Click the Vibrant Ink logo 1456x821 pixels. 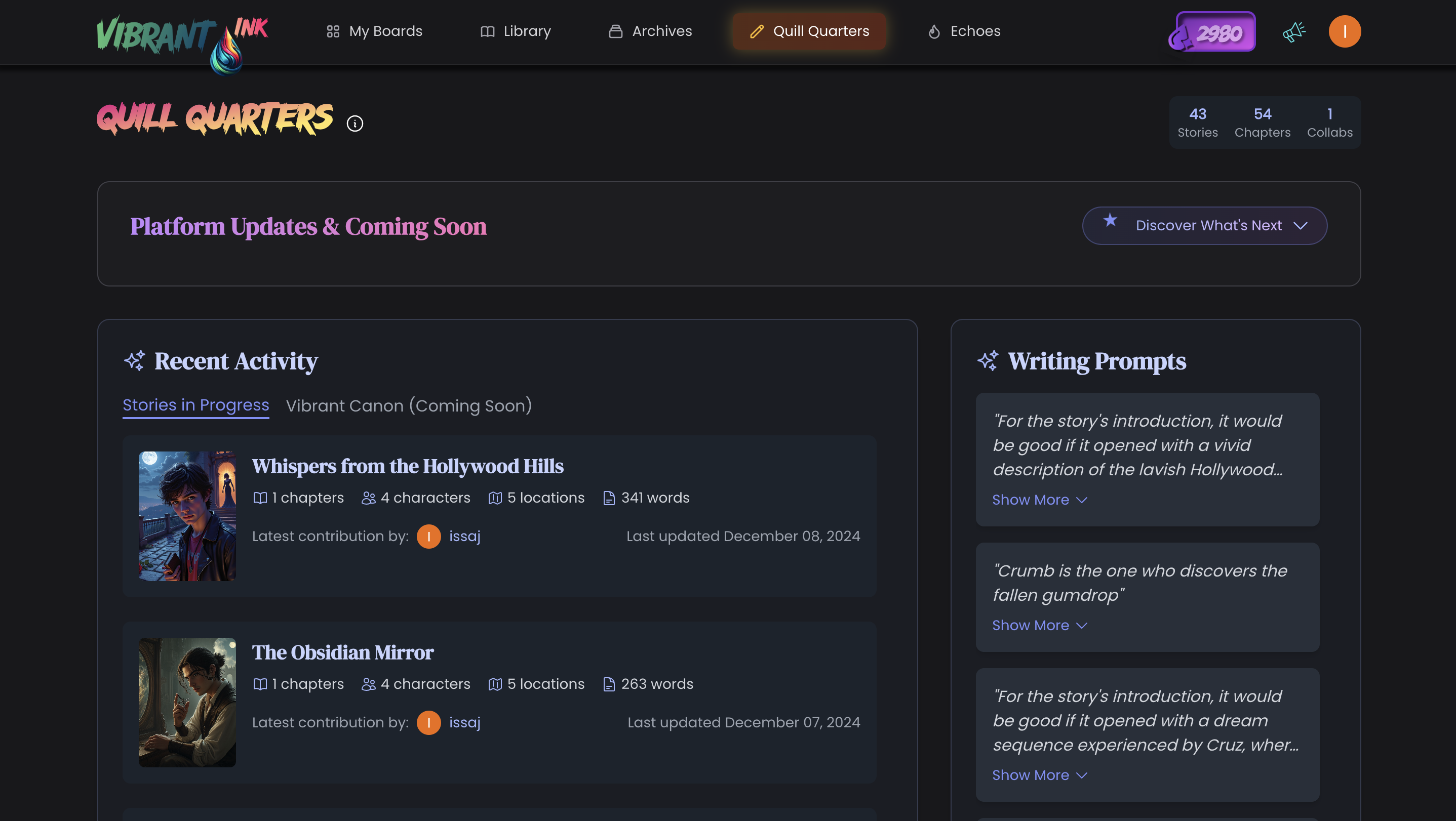(x=182, y=39)
